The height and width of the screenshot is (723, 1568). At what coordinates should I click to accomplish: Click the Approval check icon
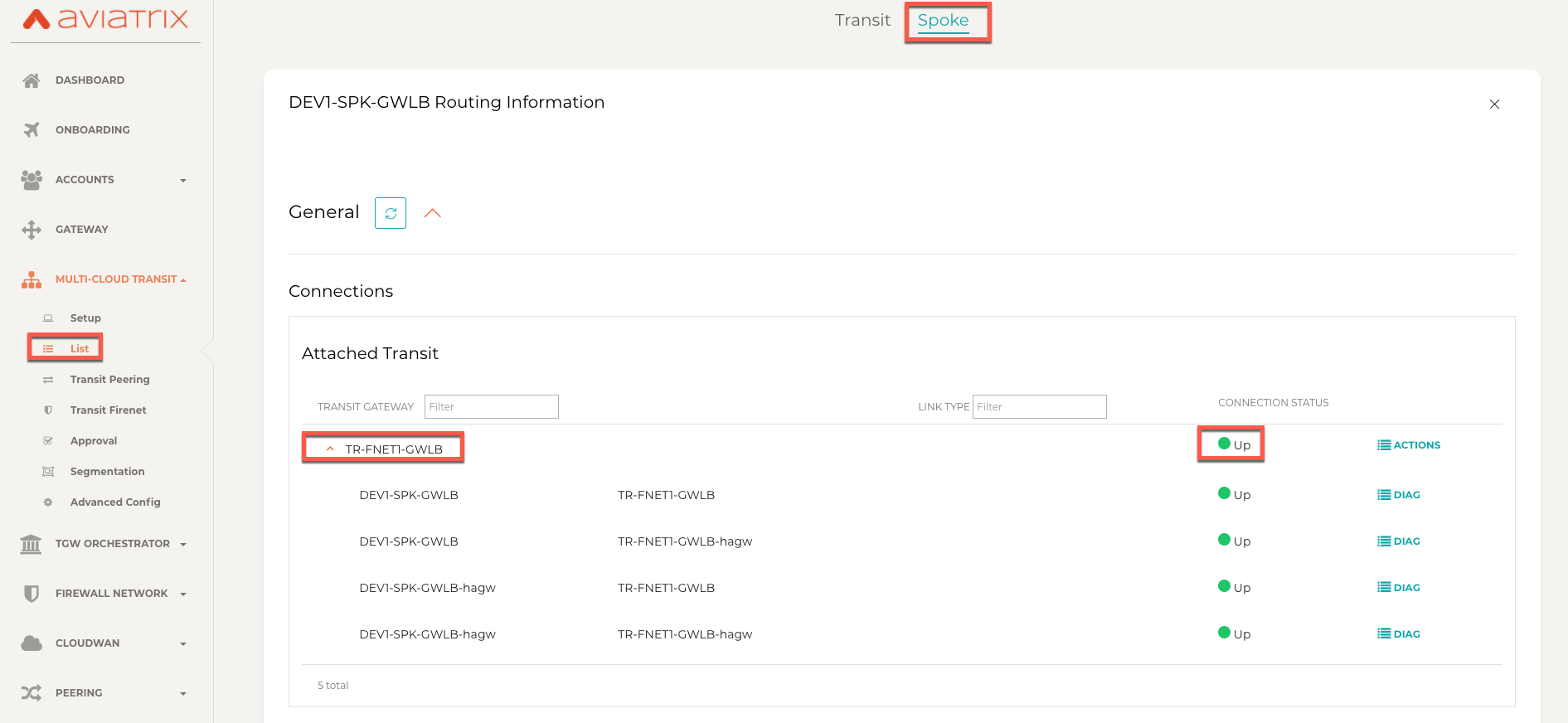[x=48, y=441]
